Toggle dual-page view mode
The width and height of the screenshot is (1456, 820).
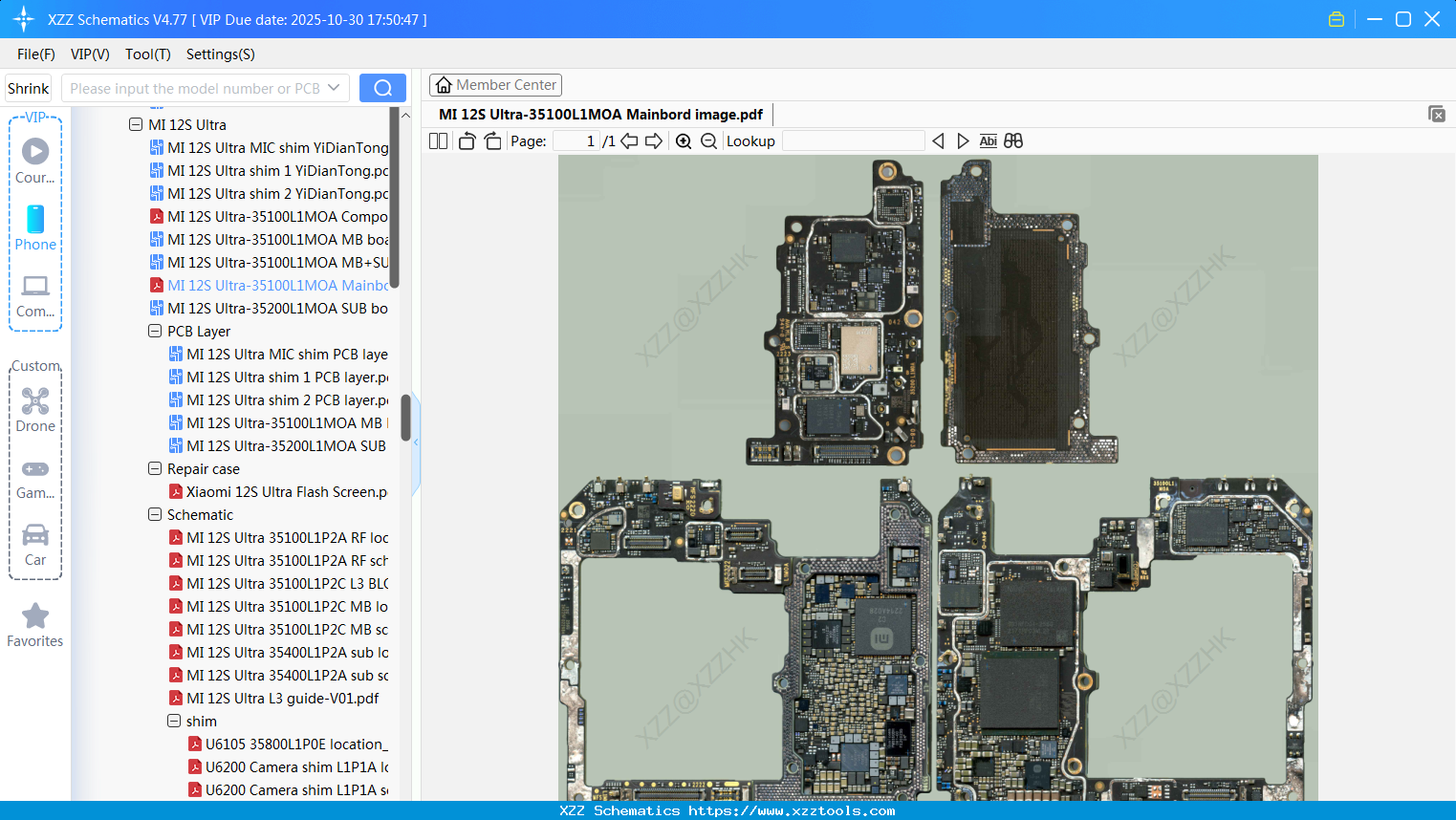[437, 140]
